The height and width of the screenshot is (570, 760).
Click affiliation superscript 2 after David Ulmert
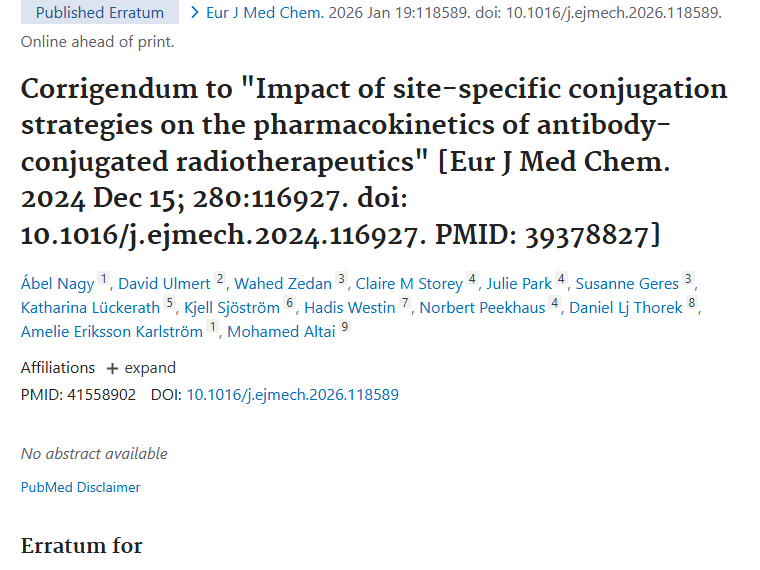click(x=220, y=279)
